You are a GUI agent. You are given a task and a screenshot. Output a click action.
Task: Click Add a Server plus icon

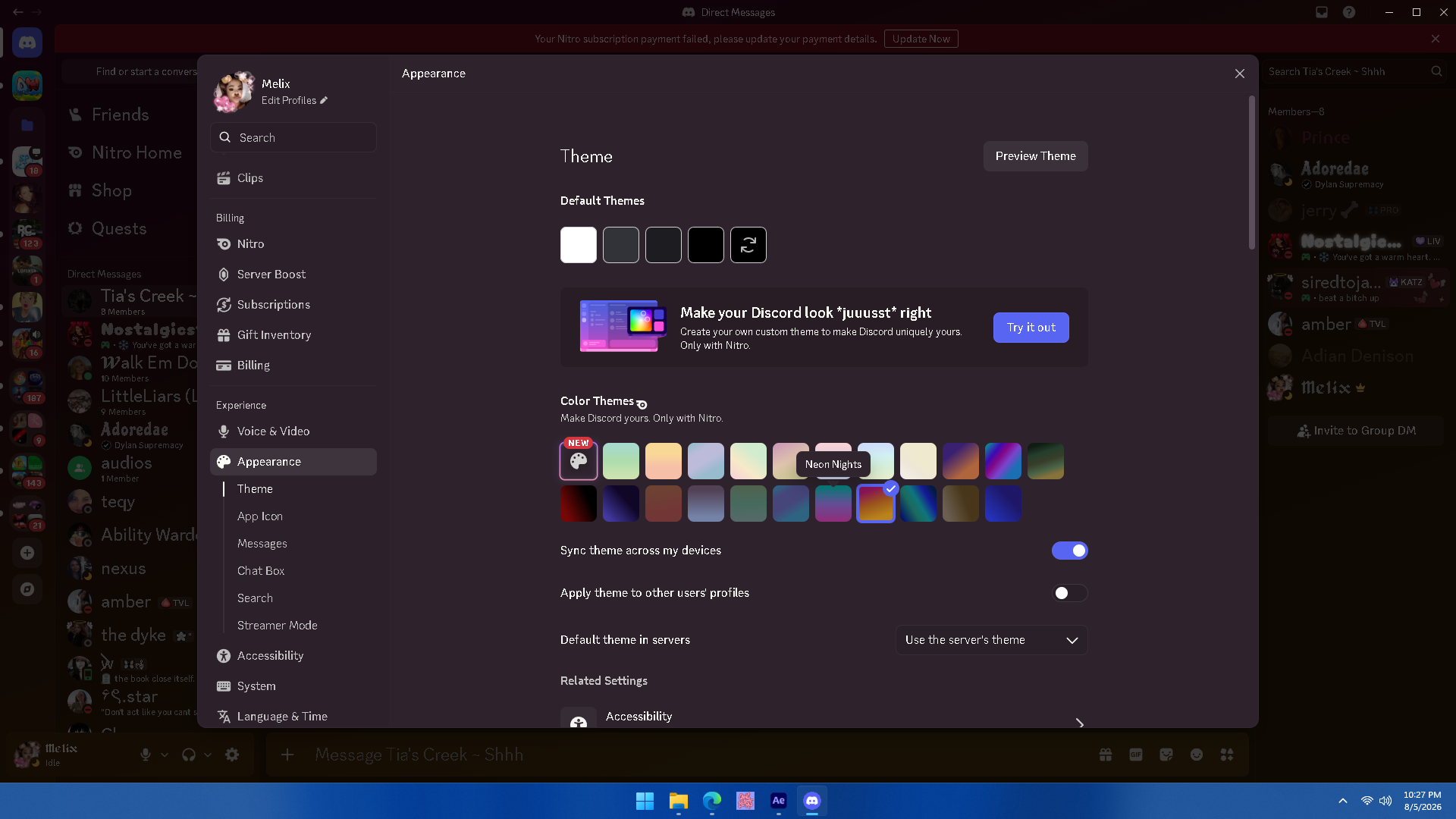27,553
